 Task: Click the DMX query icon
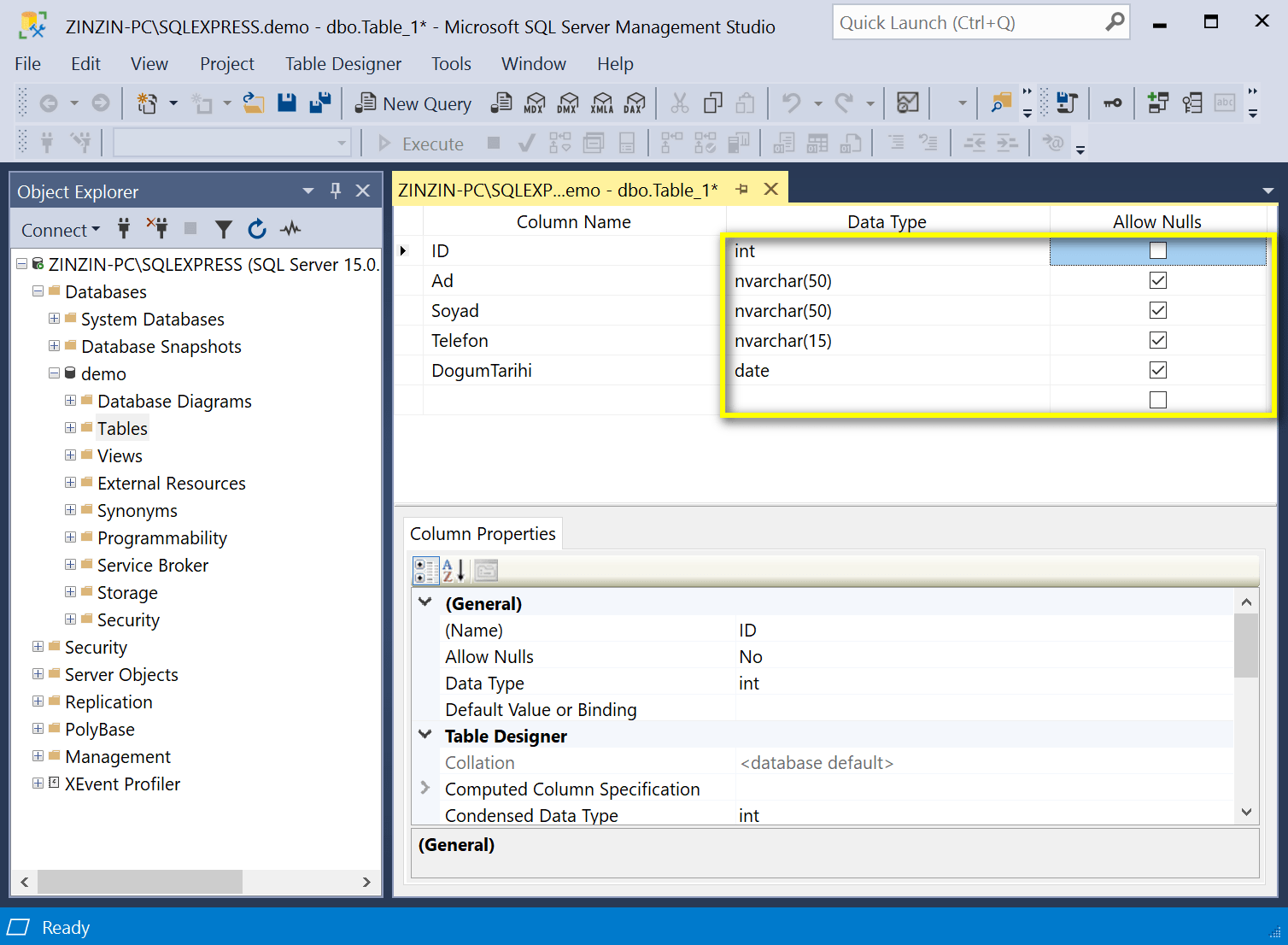point(568,103)
